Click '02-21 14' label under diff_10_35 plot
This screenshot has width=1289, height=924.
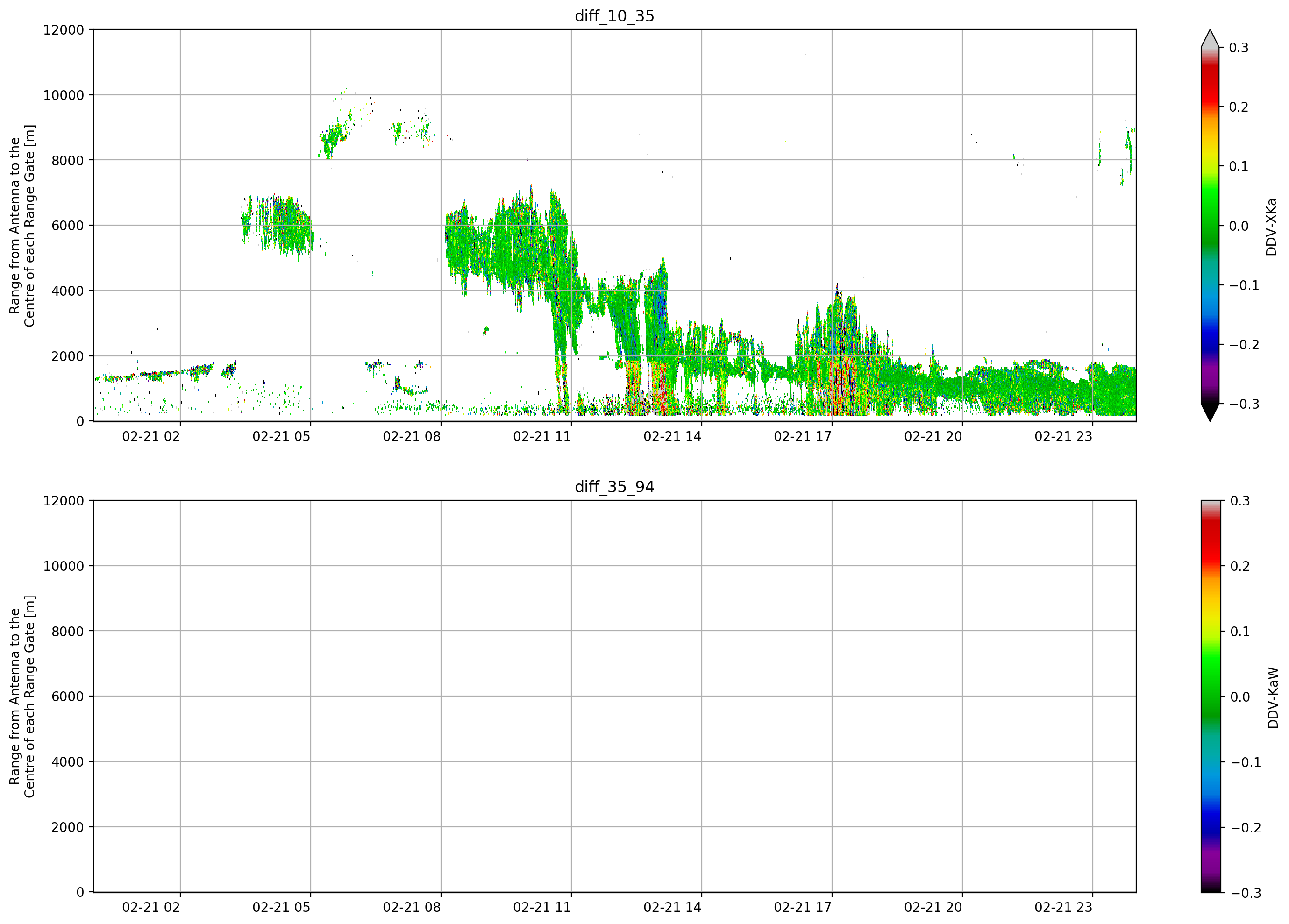672,436
